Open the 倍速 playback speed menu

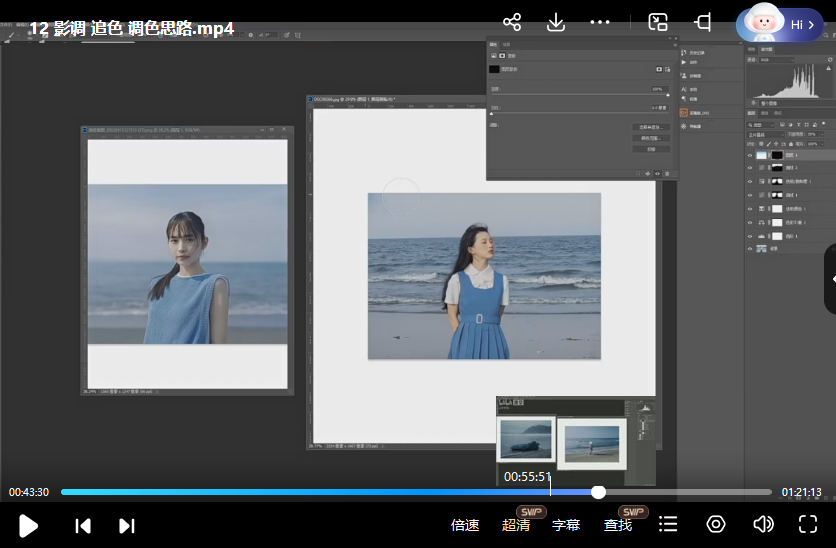[x=465, y=525]
